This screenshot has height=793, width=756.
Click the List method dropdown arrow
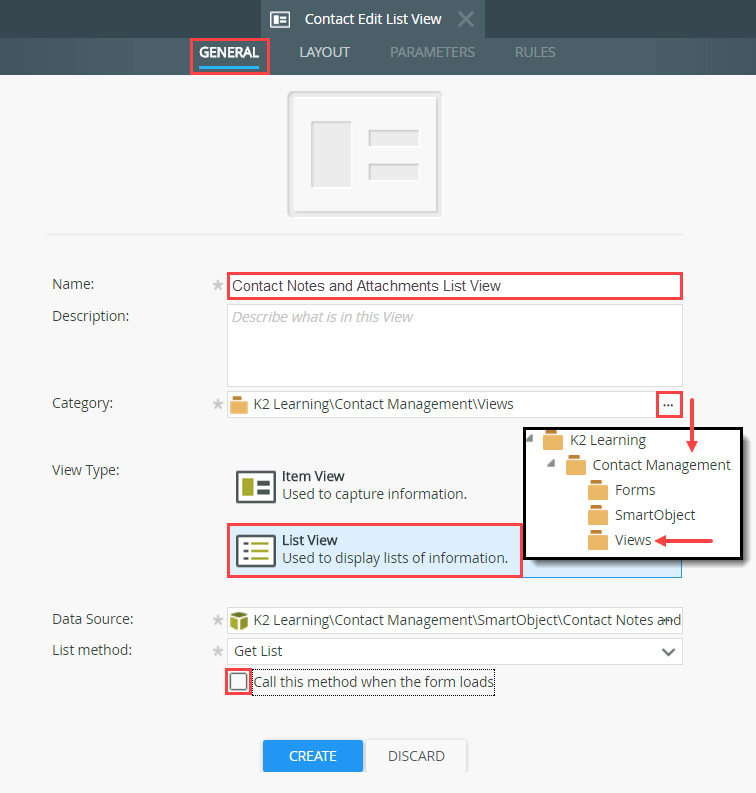669,652
